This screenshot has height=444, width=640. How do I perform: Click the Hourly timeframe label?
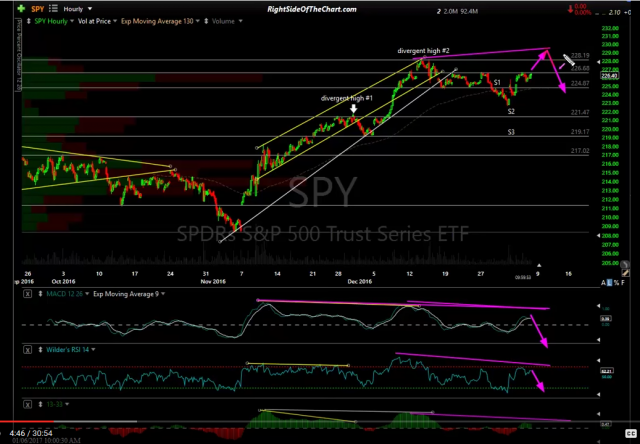73,9
